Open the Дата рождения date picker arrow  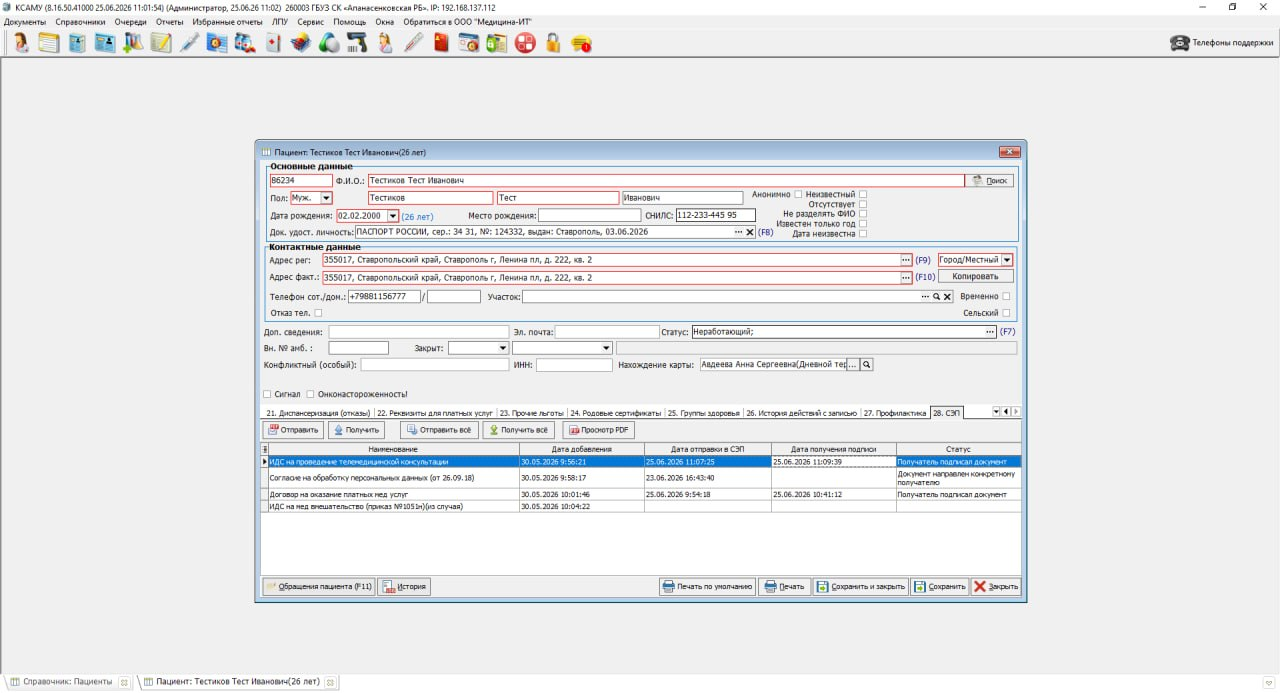click(x=392, y=216)
